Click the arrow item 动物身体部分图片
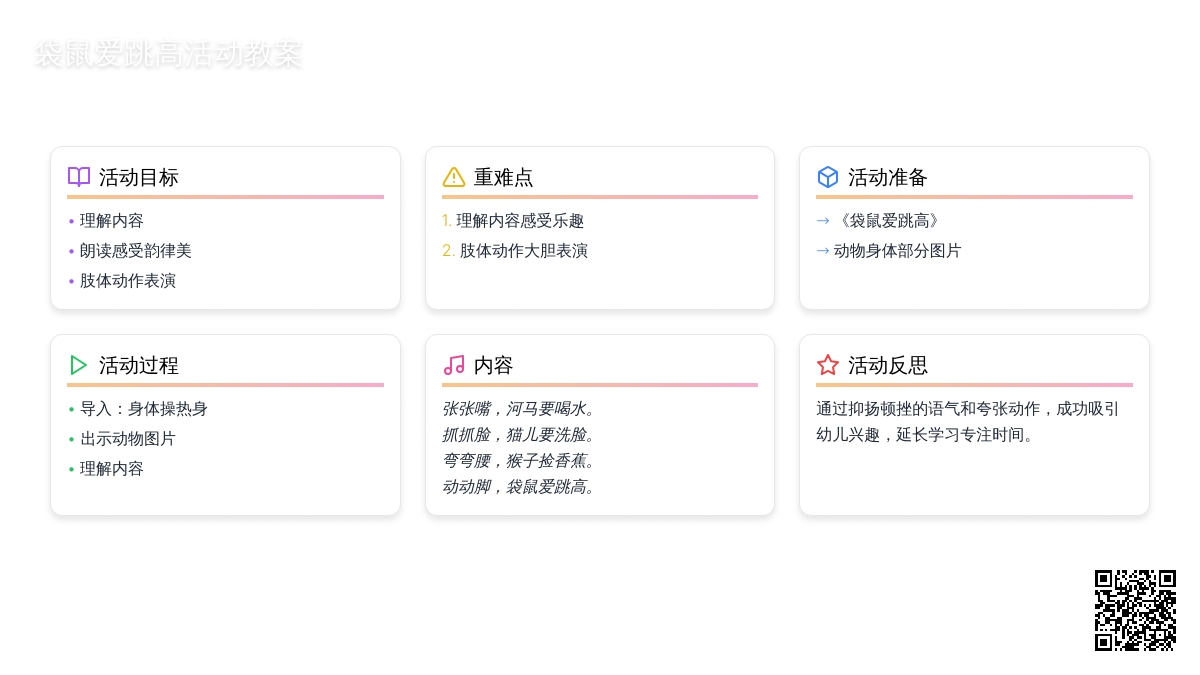1200x675 pixels. (889, 251)
